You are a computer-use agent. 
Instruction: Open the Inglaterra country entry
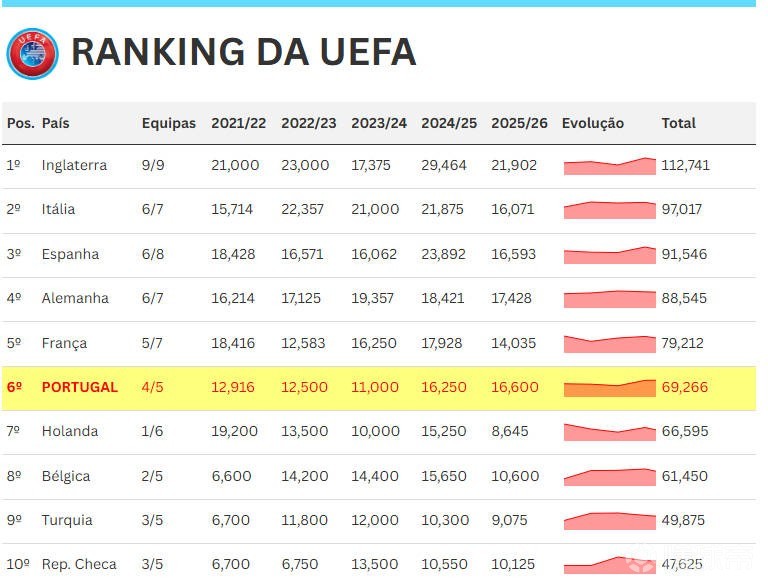[x=74, y=165]
